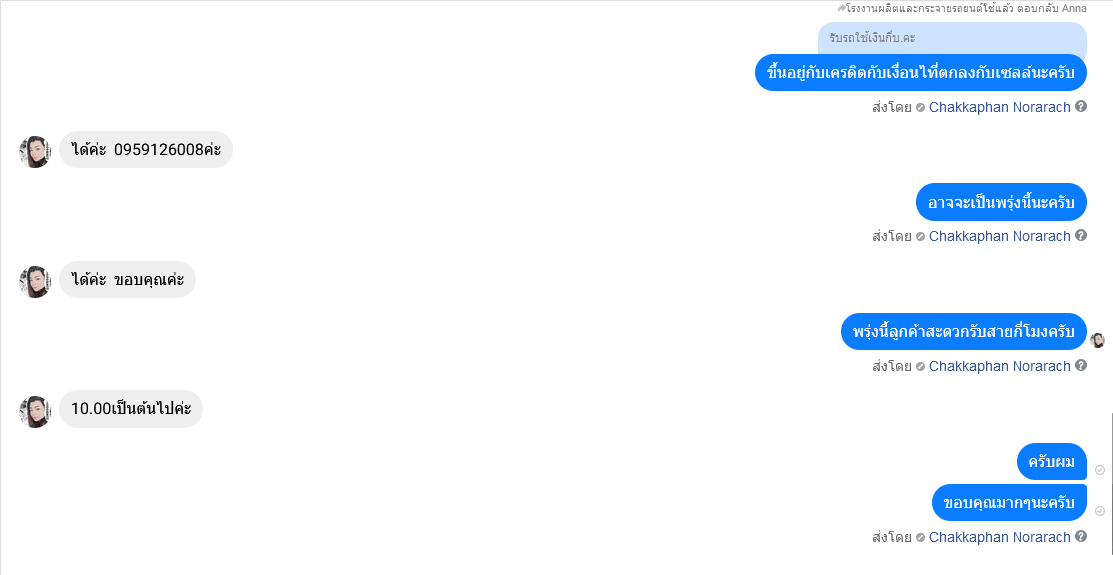
Task: Click reply arrow icon at top header
Action: pyautogui.click(x=841, y=9)
